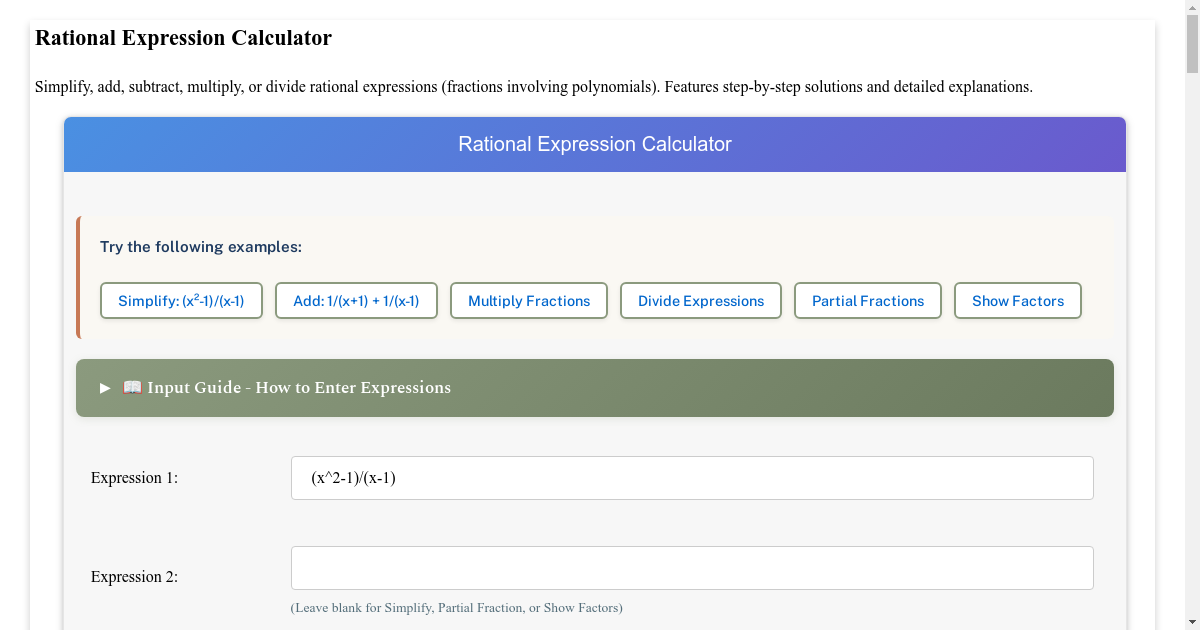The height and width of the screenshot is (630, 1200).
Task: Select the "Simplify: (x²-1)/(x-1)" example
Action: tap(181, 300)
